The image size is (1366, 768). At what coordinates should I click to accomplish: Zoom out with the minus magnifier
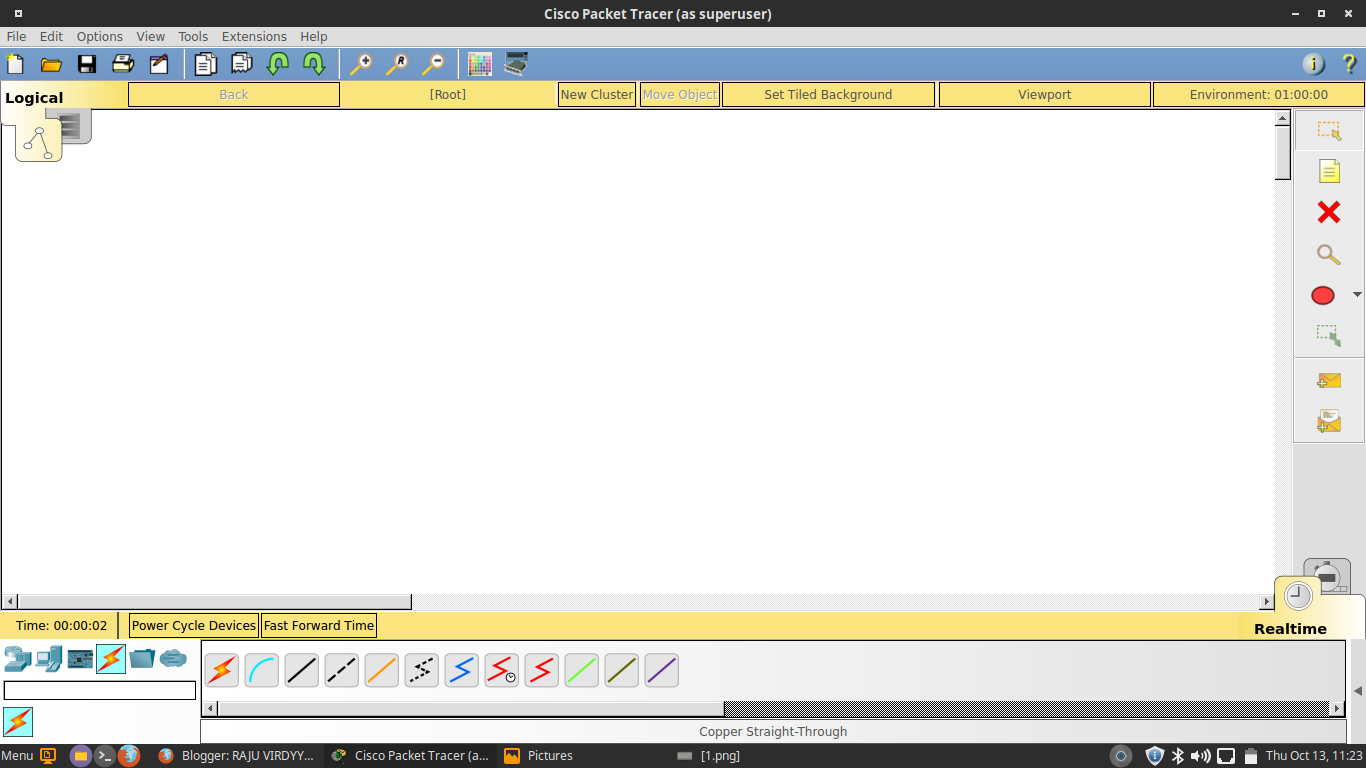coord(433,64)
